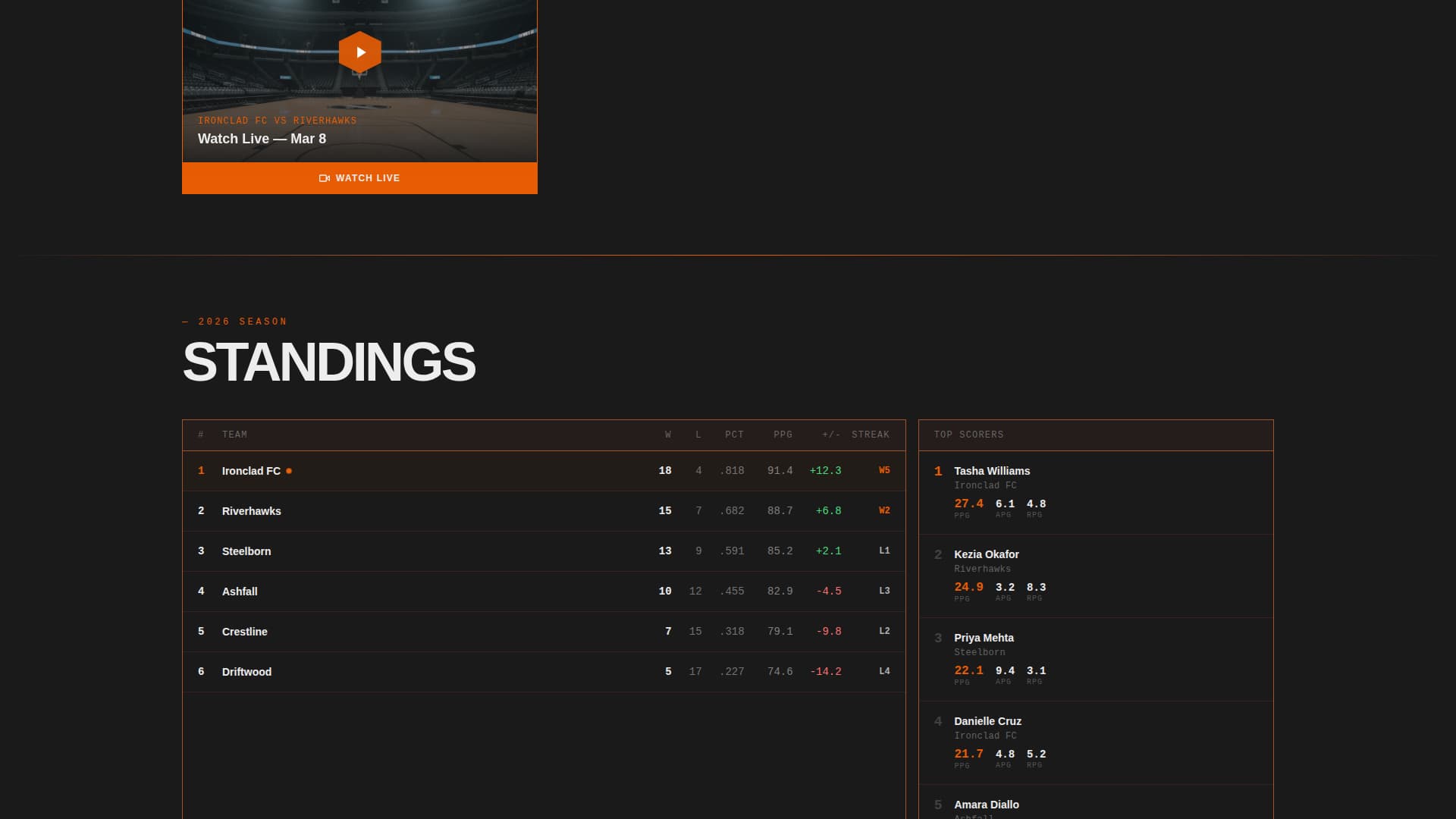Screen dimensions: 1456x819
Task: Click Driftwood's L4 streak
Action: 884,671
